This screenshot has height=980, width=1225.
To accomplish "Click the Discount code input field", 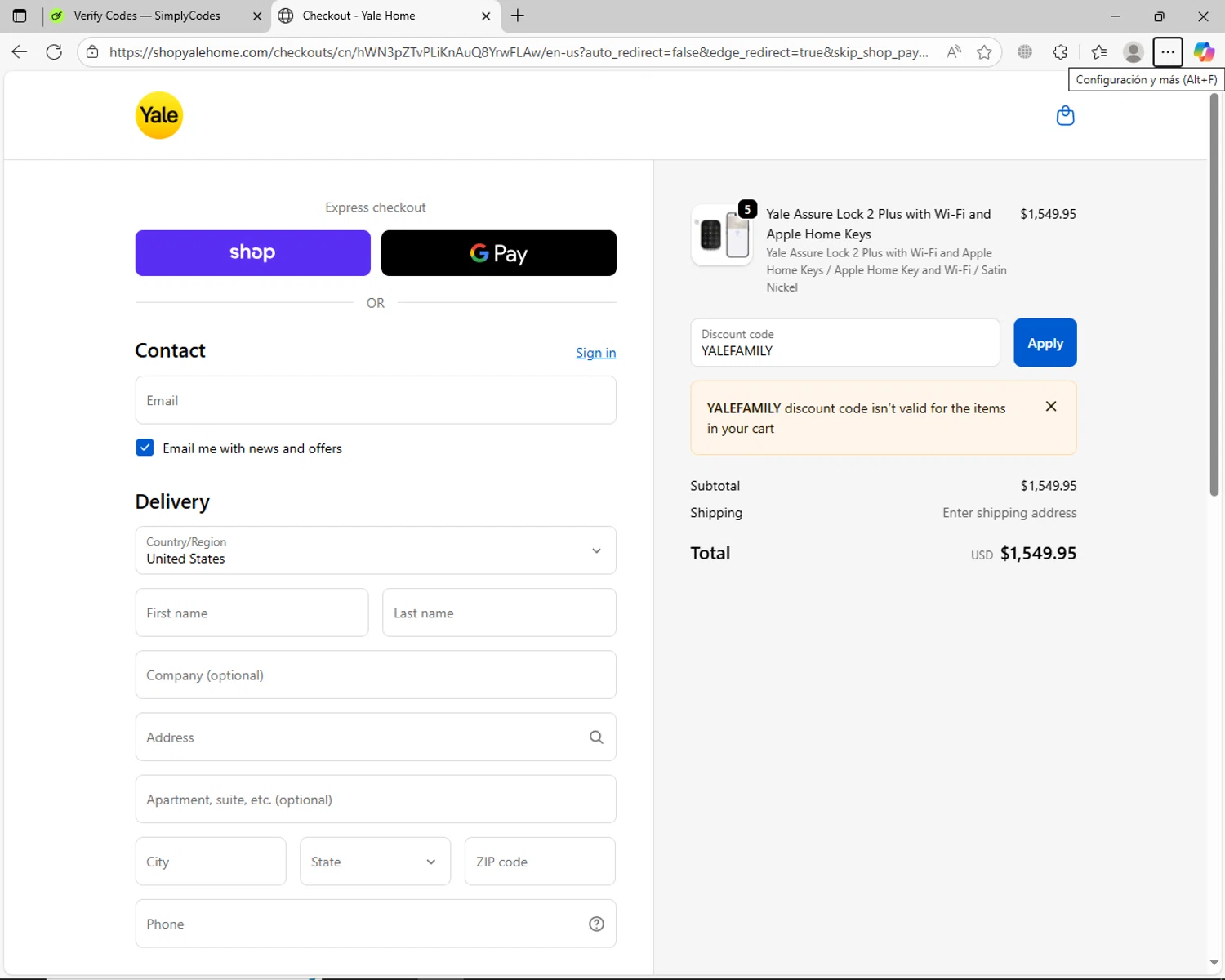I will point(845,343).
